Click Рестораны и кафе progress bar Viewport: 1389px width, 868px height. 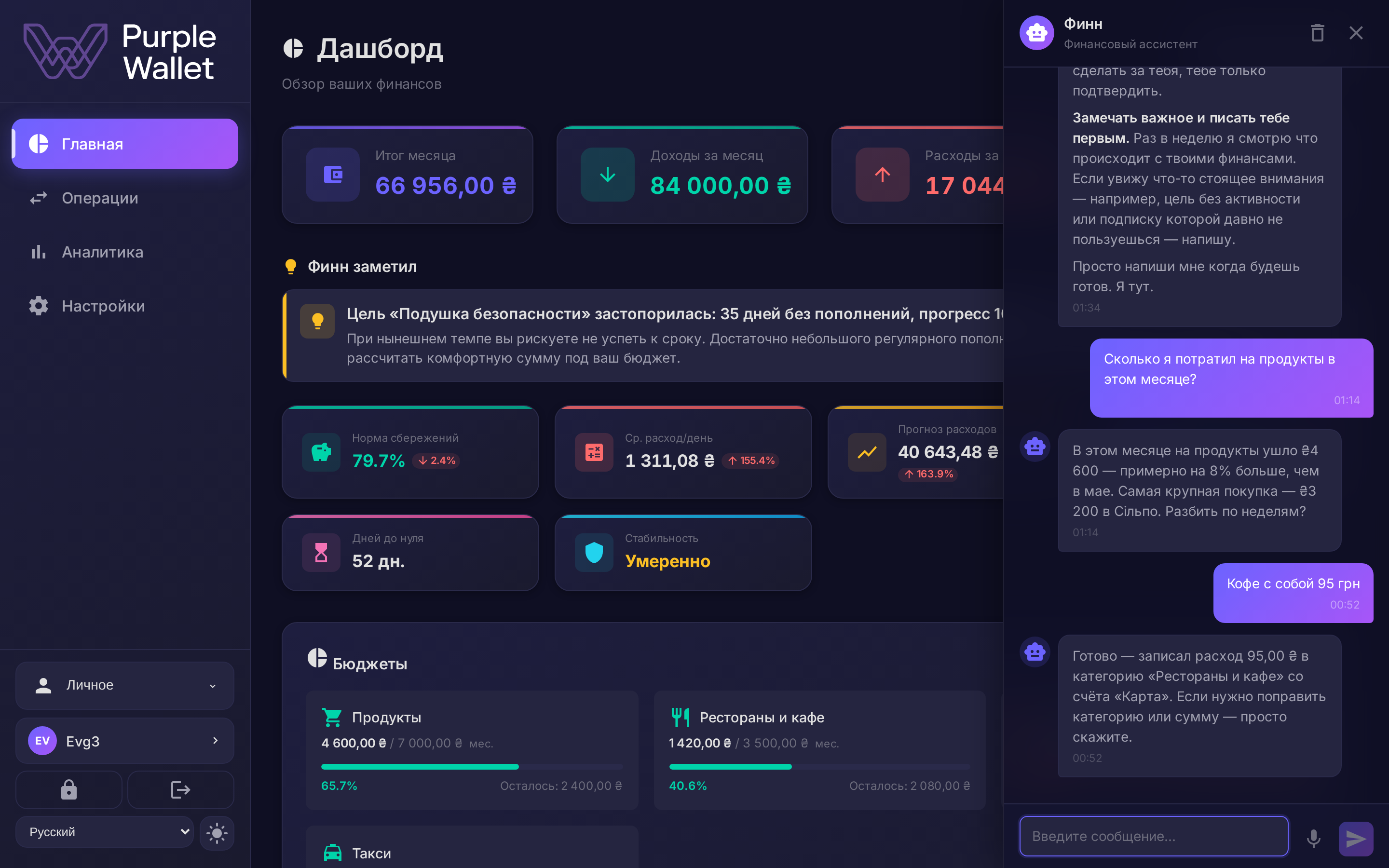point(819,767)
